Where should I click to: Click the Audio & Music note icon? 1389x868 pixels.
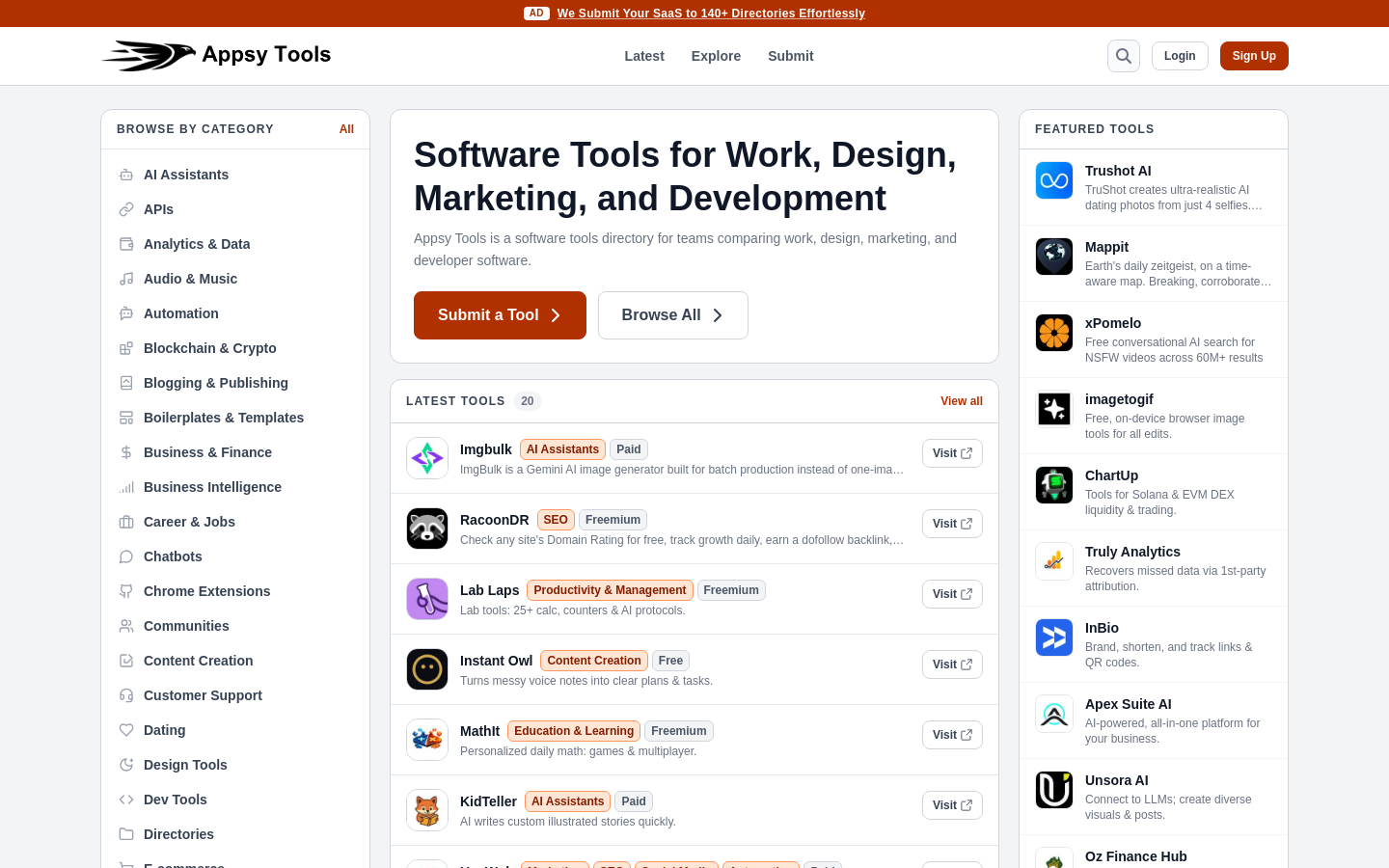click(x=126, y=279)
